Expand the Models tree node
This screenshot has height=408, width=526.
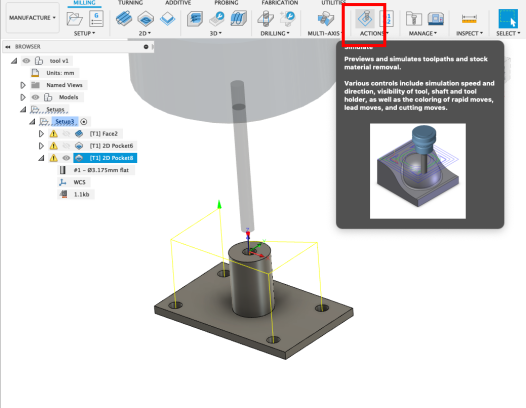point(23,97)
